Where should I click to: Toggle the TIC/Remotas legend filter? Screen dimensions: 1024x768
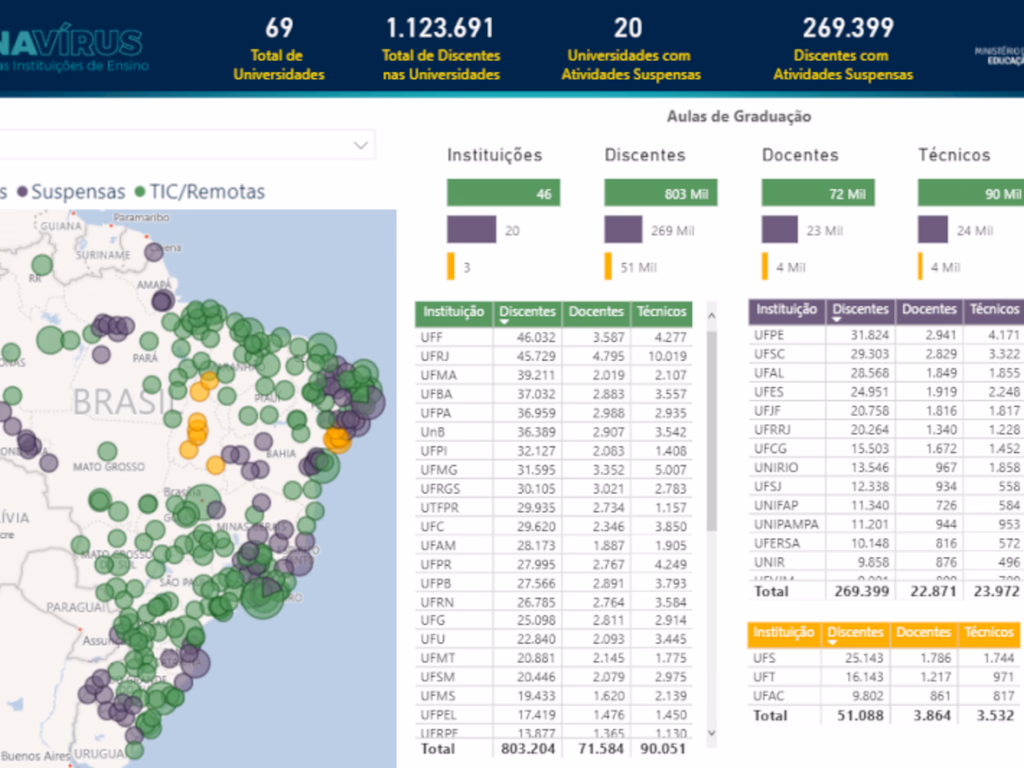coord(210,191)
